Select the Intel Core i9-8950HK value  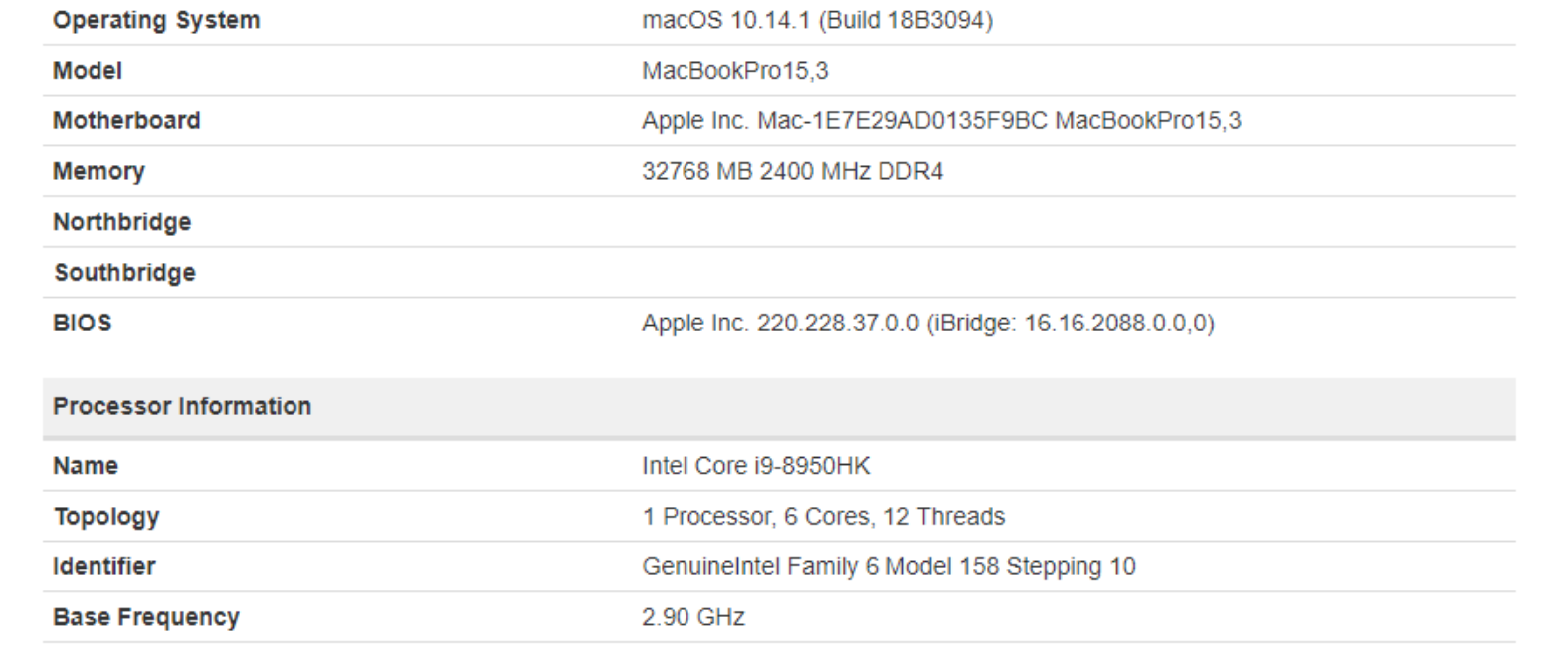coord(756,466)
